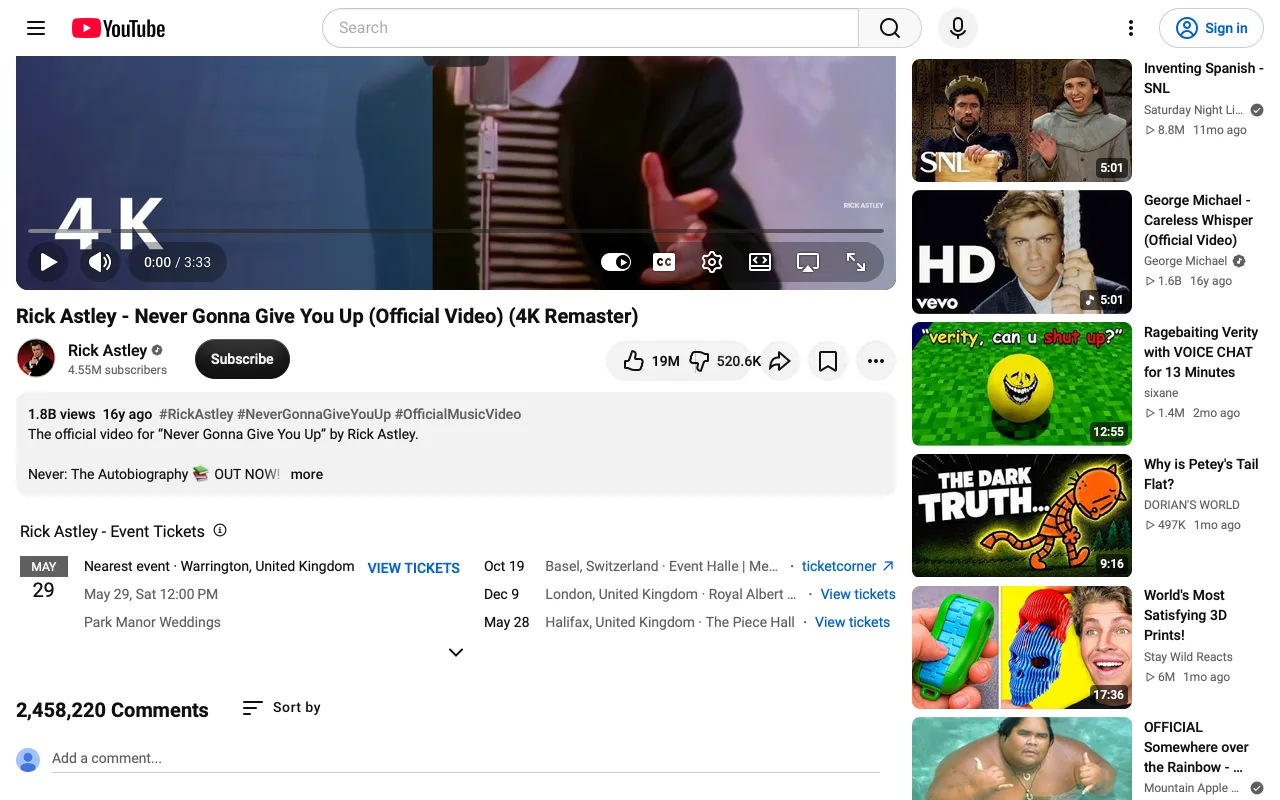Image resolution: width=1280 pixels, height=800 pixels.
Task: Click George Michael channel name
Action: click(x=1185, y=261)
